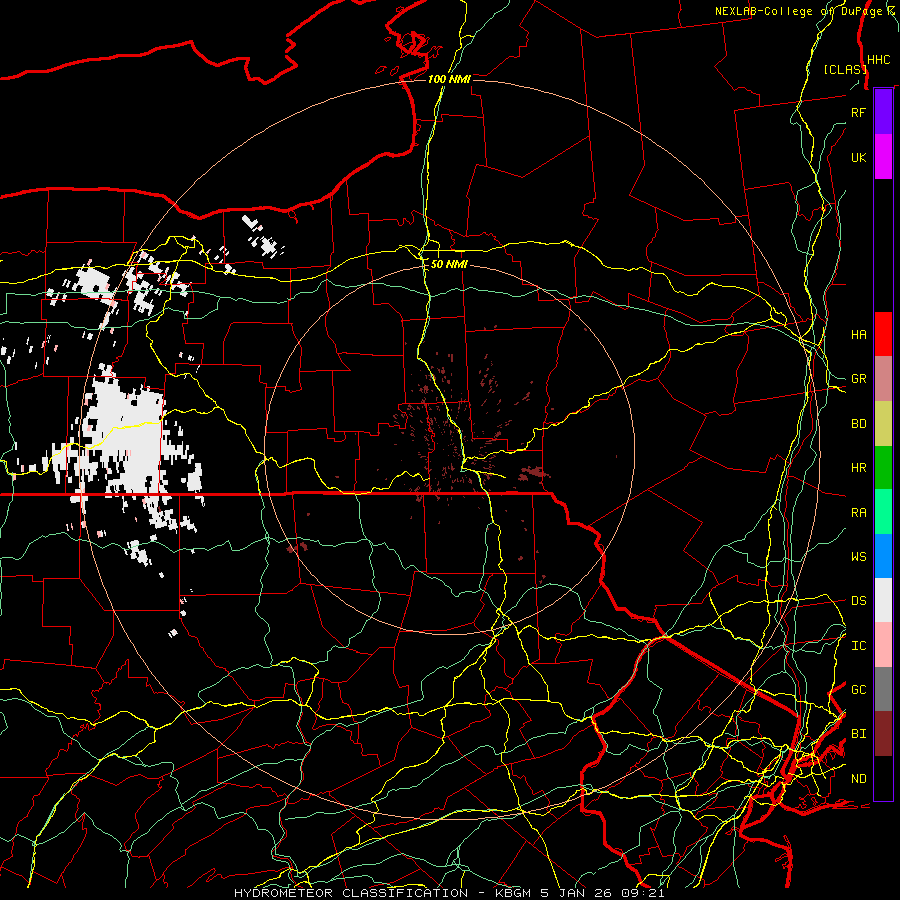Click the GC legend label
900x900 pixels.
point(858,689)
